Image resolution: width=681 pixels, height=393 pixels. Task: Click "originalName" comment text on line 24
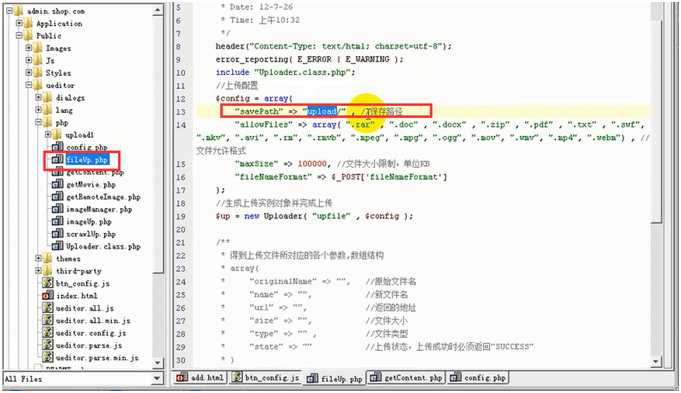(x=283, y=281)
